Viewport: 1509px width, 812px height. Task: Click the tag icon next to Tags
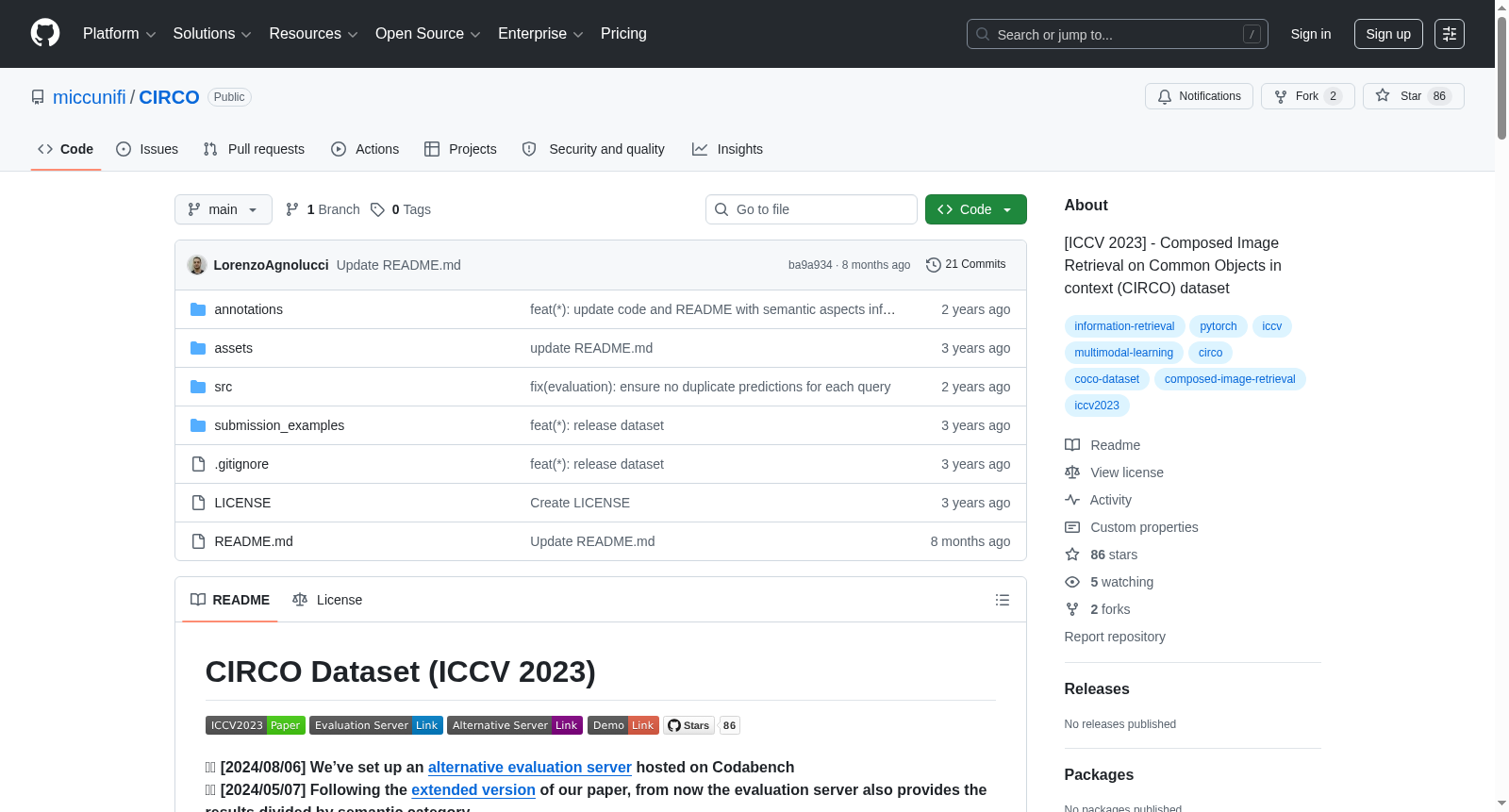click(377, 209)
